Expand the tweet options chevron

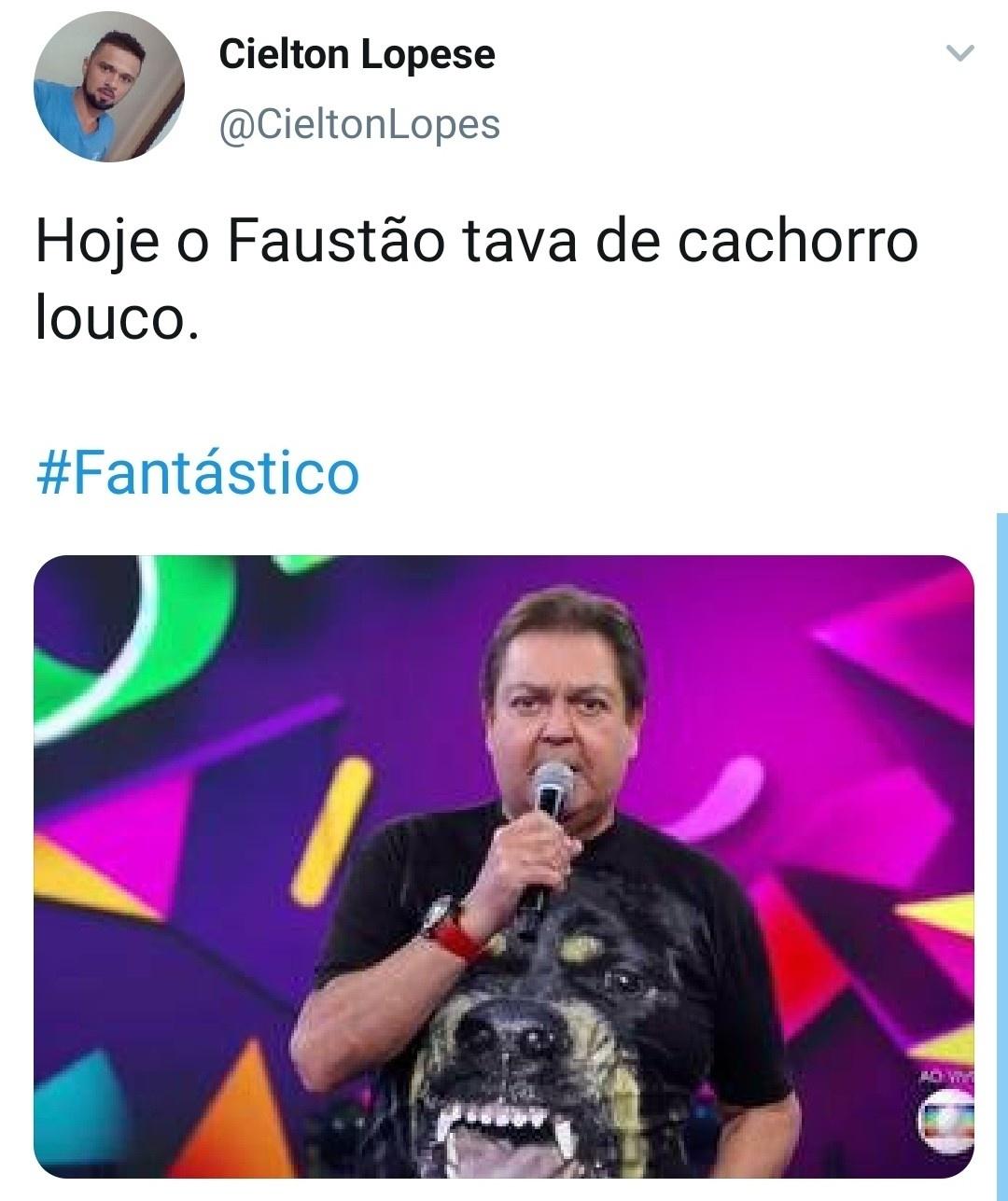960,54
